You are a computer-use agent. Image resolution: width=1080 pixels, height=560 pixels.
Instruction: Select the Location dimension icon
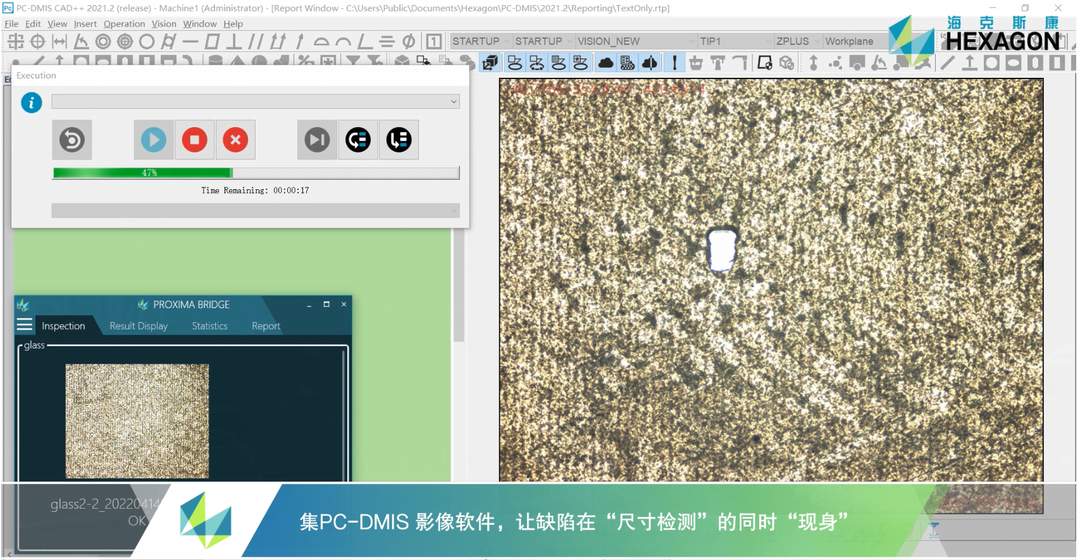tap(15, 41)
